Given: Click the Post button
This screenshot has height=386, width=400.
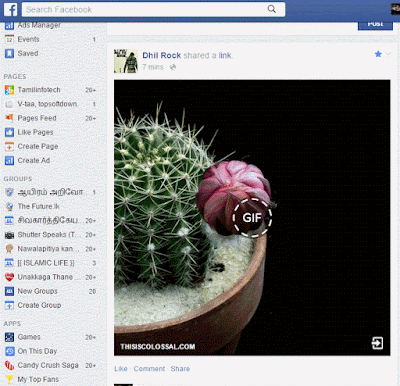Looking at the screenshot, I should point(375,25).
